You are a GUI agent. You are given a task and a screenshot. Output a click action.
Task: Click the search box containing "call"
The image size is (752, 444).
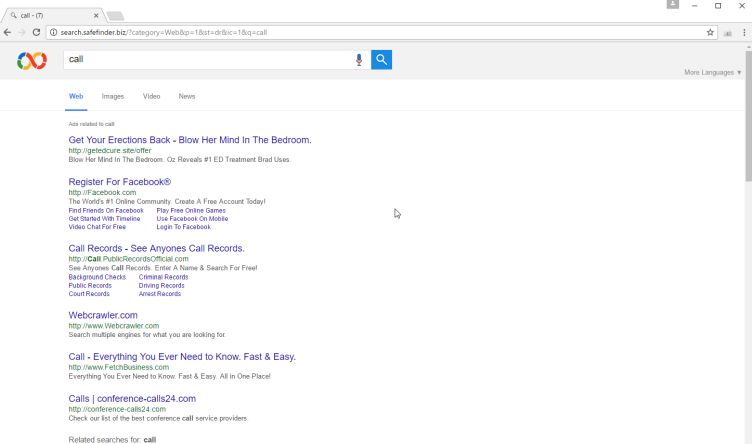point(205,60)
